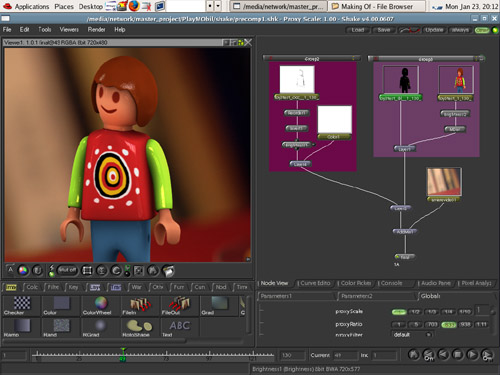Click frame marker on the time bar
500x375 pixels.
(123, 355)
